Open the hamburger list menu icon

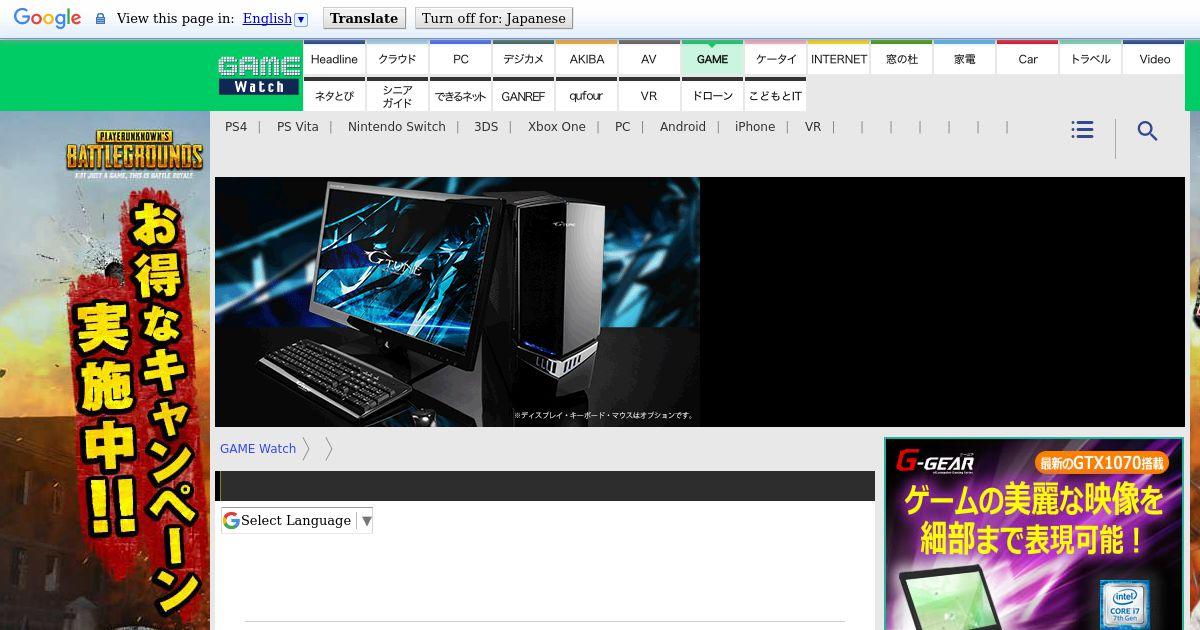[1082, 130]
